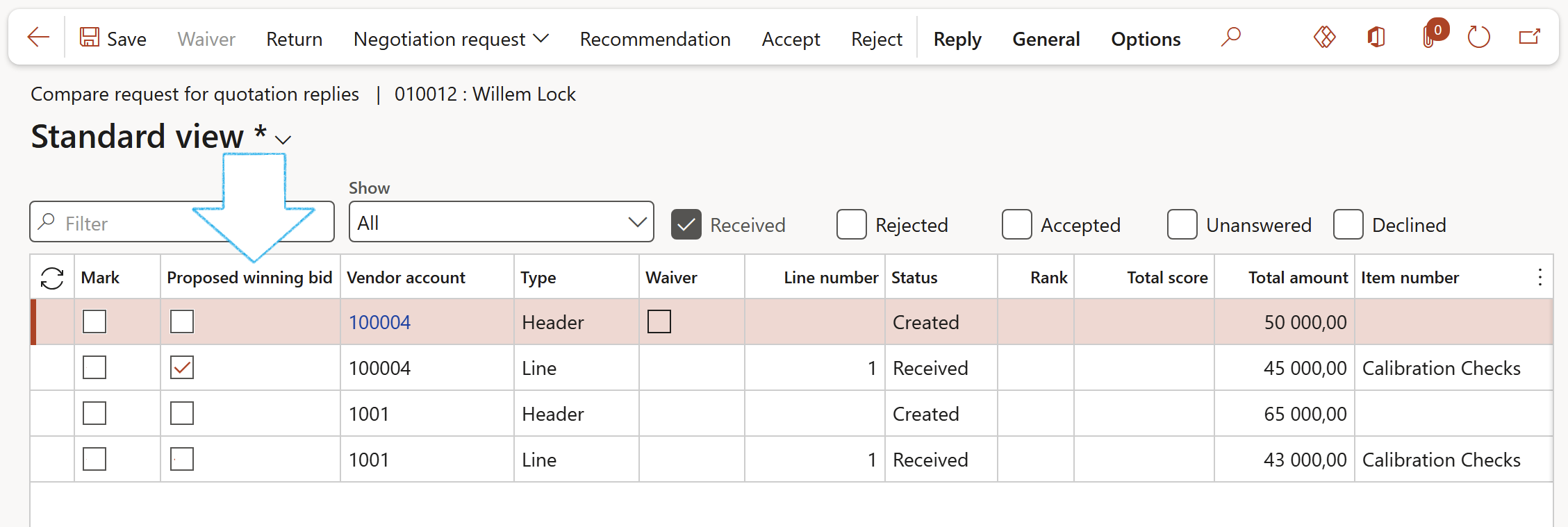Open grid column options menu
This screenshot has width=1568, height=527.
[1540, 278]
